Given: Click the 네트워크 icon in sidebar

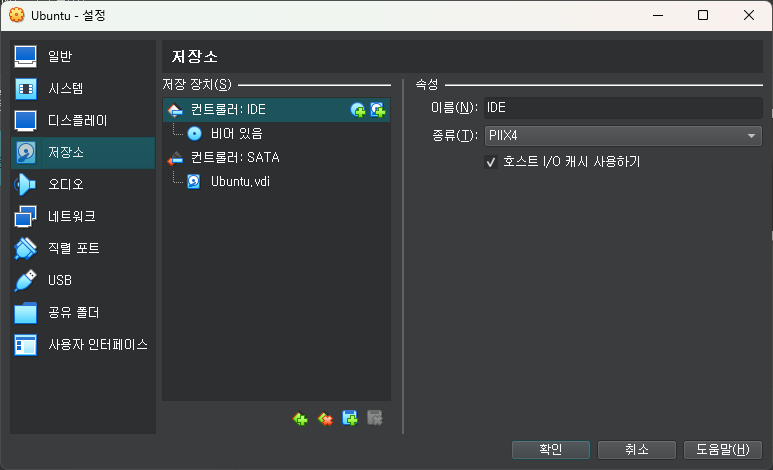Looking at the screenshot, I should tap(25, 217).
